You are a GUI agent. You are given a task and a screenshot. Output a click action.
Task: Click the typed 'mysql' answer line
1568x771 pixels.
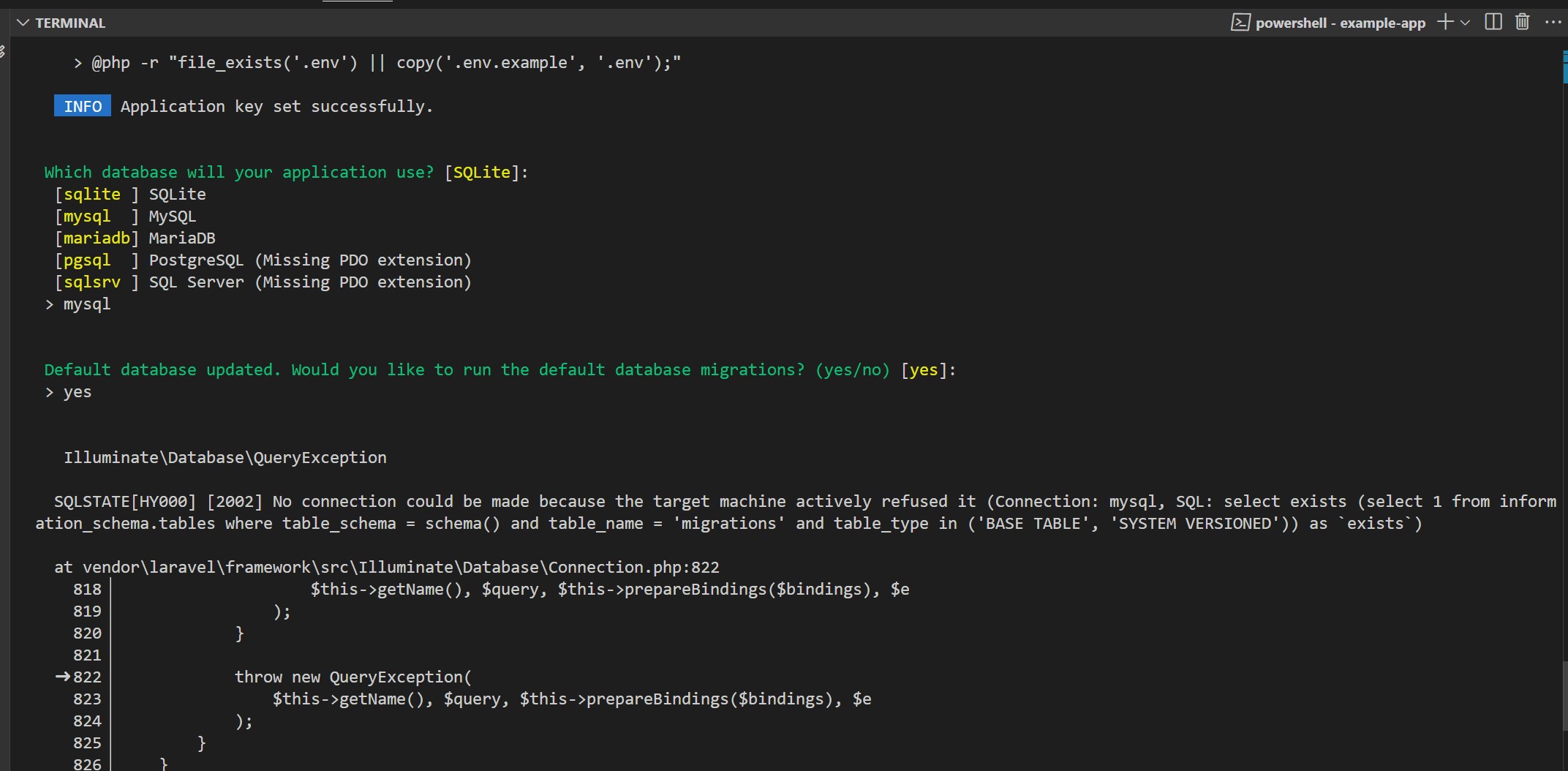[x=86, y=304]
